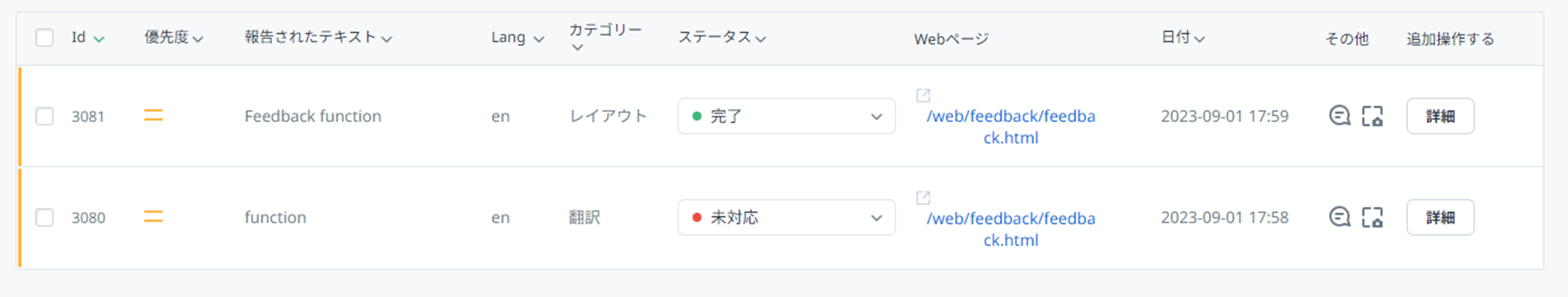The width and height of the screenshot is (1568, 297).
Task: Open screenshot icon for row 3080
Action: pos(1372,217)
